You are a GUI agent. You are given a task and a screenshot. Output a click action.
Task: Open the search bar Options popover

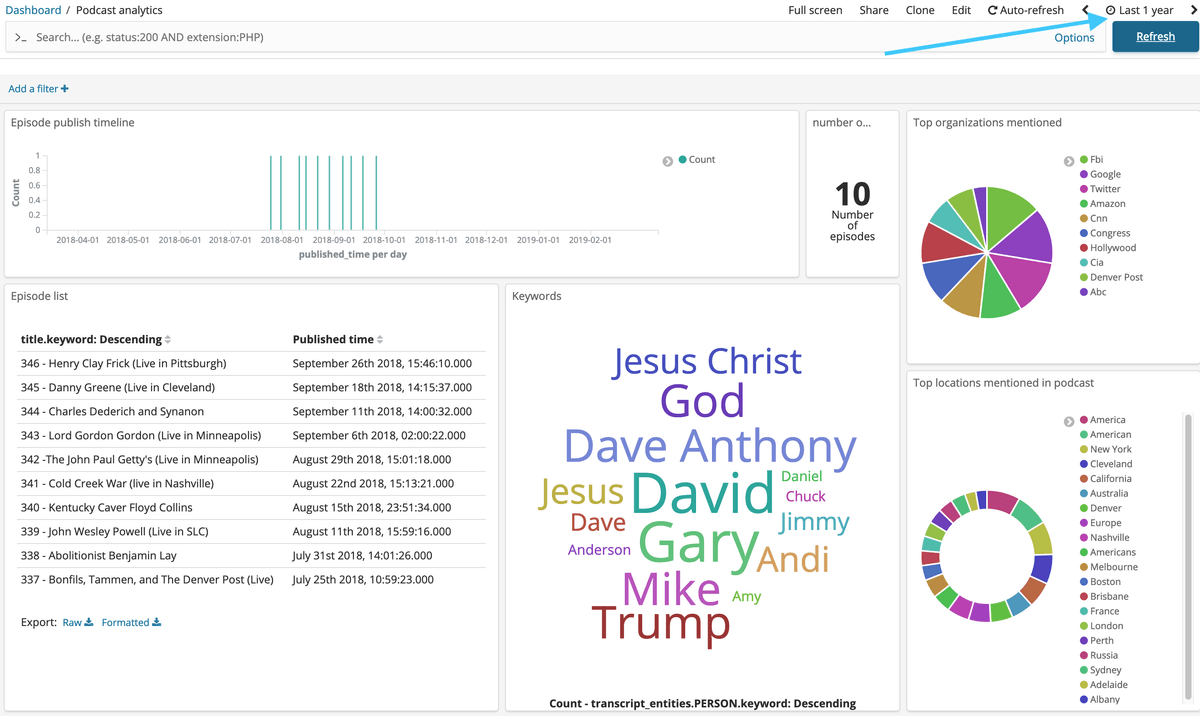click(x=1074, y=37)
